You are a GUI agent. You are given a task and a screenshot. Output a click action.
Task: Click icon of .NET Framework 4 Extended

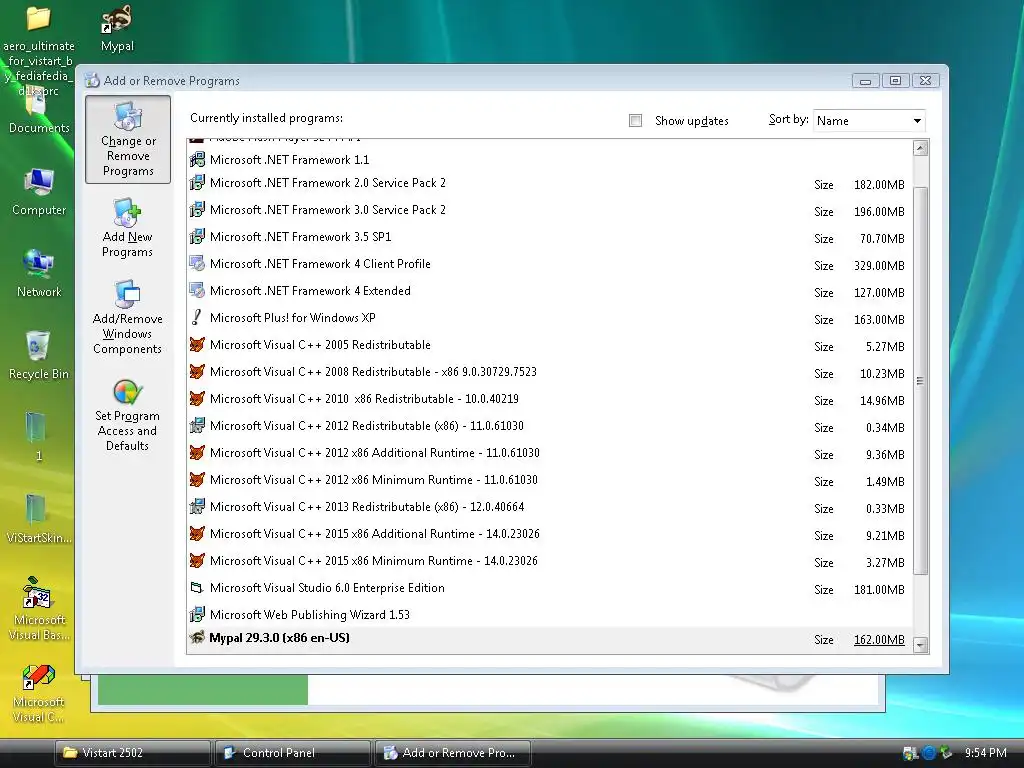coord(197,291)
